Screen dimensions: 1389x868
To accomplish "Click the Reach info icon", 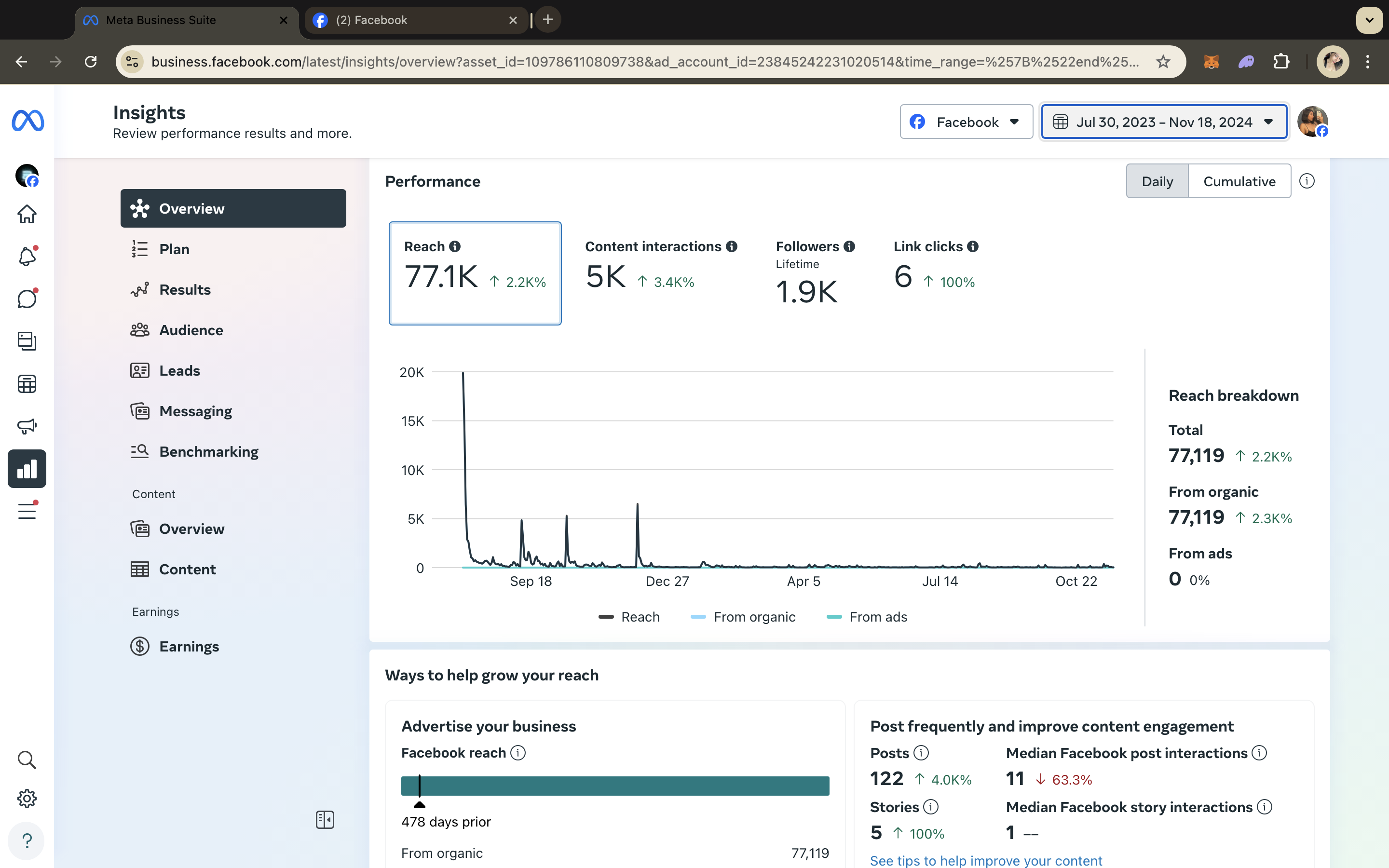I will point(455,246).
